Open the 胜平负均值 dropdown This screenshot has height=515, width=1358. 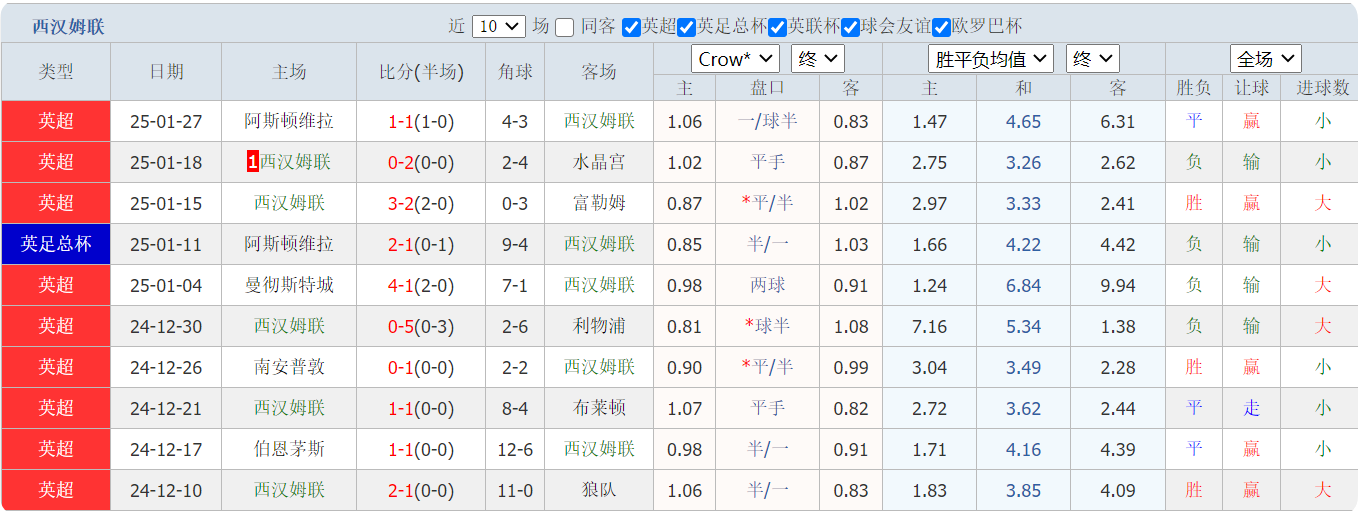pos(990,59)
